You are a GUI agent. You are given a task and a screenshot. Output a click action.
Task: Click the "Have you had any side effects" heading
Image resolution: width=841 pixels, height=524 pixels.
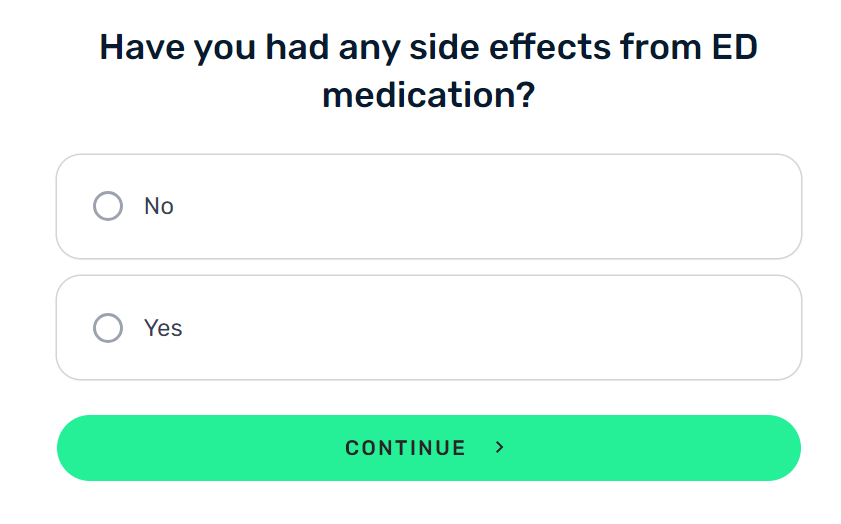pyautogui.click(x=429, y=71)
